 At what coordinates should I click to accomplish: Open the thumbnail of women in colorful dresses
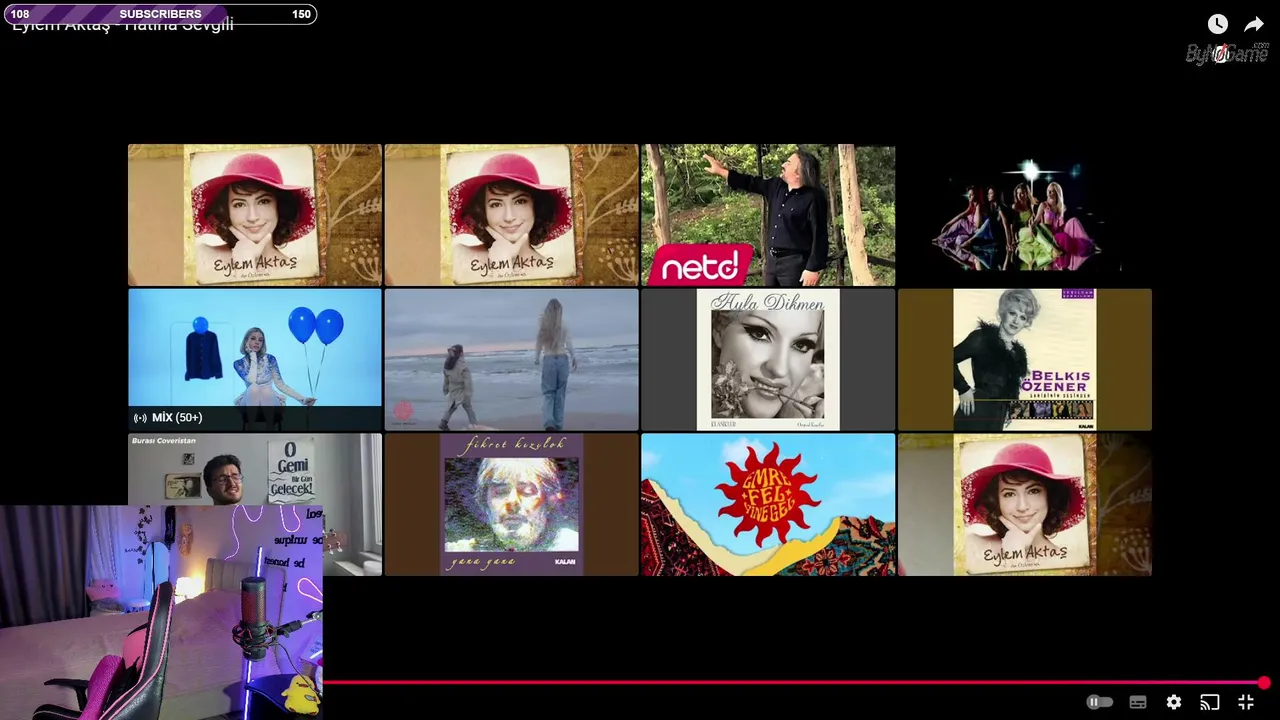click(1025, 215)
